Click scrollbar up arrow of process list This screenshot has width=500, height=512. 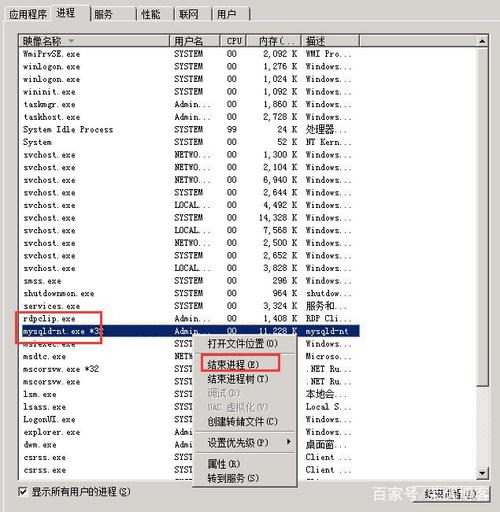pos(482,41)
